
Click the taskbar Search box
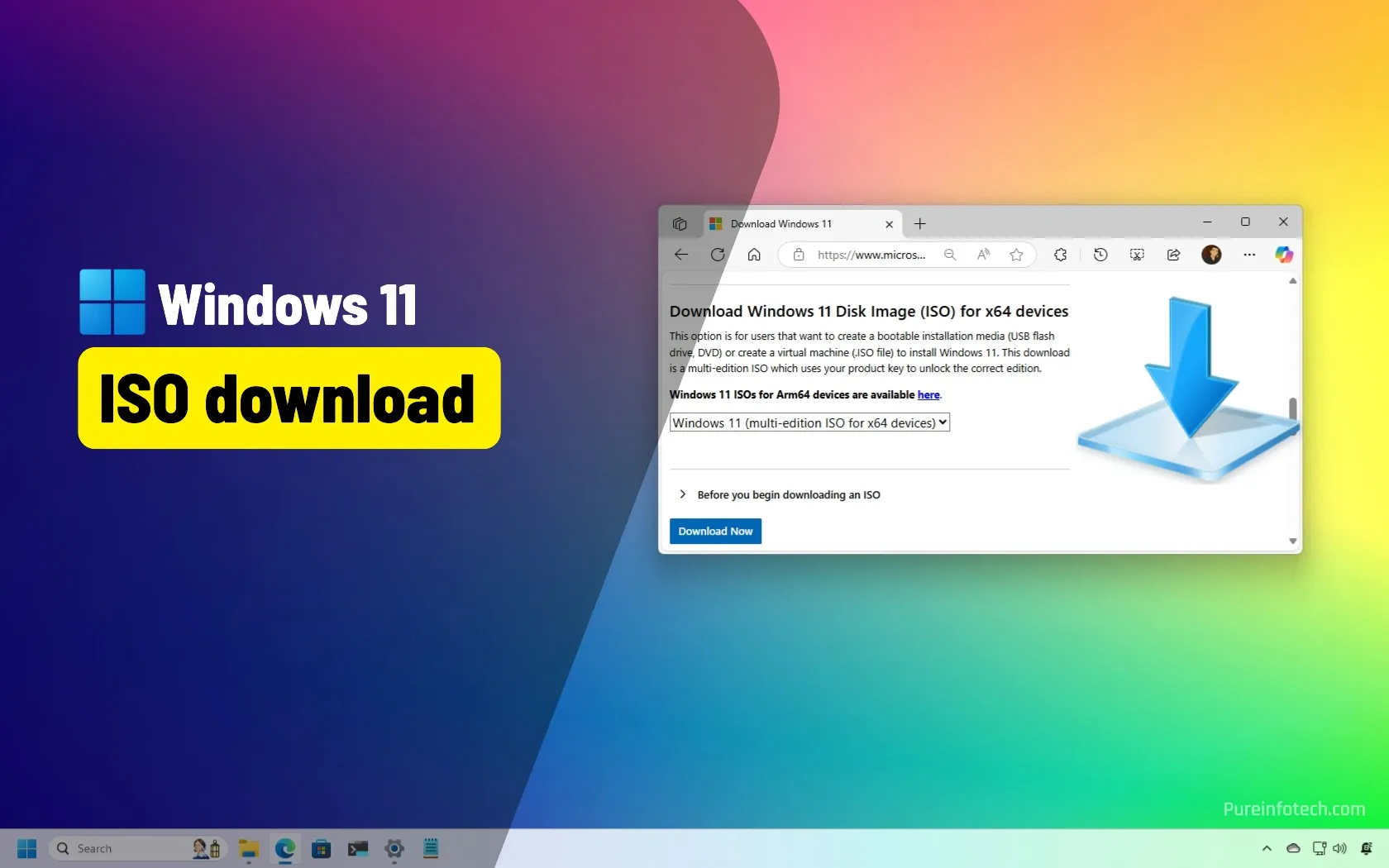137,848
